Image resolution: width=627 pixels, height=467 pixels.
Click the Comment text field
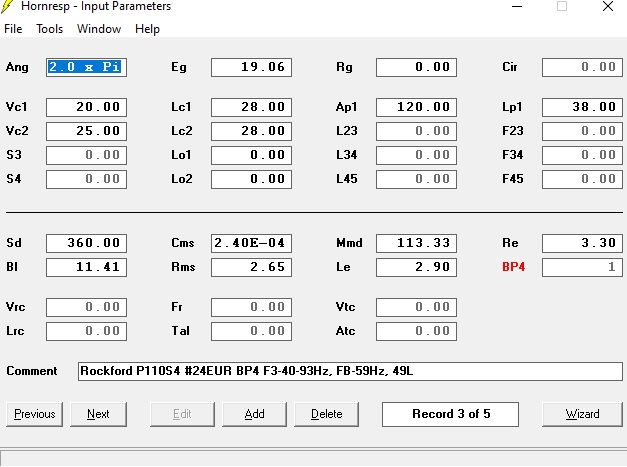[x=350, y=371]
